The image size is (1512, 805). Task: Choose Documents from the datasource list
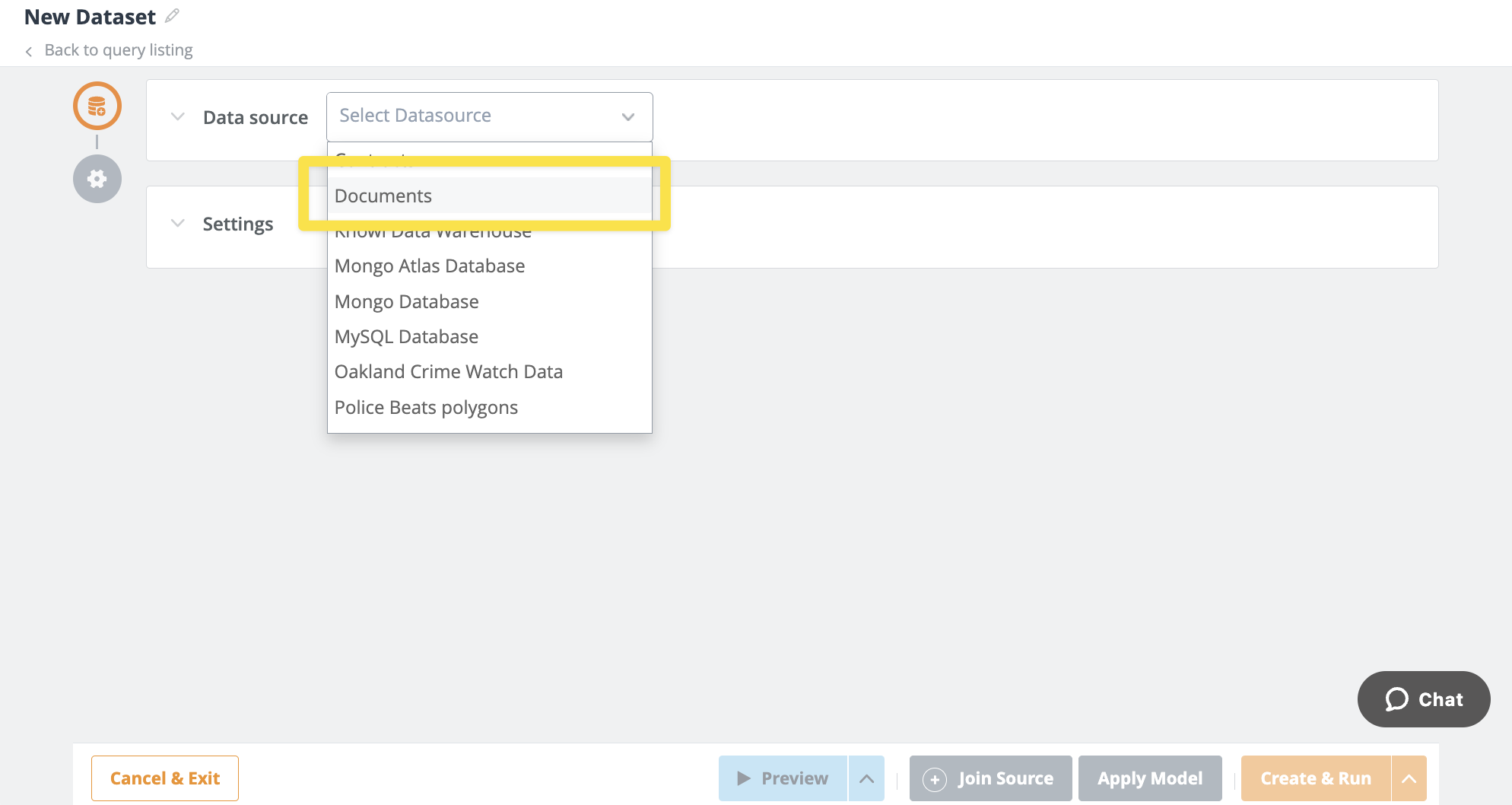490,196
